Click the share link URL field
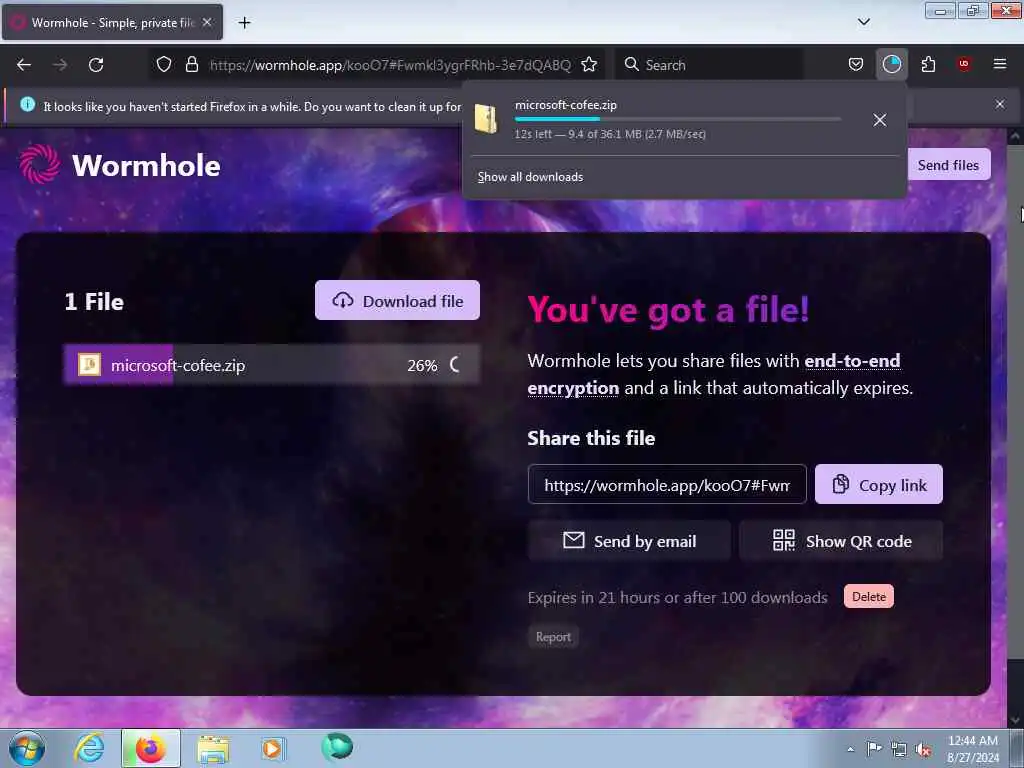Screen dimensions: 1024x768 pos(667,485)
